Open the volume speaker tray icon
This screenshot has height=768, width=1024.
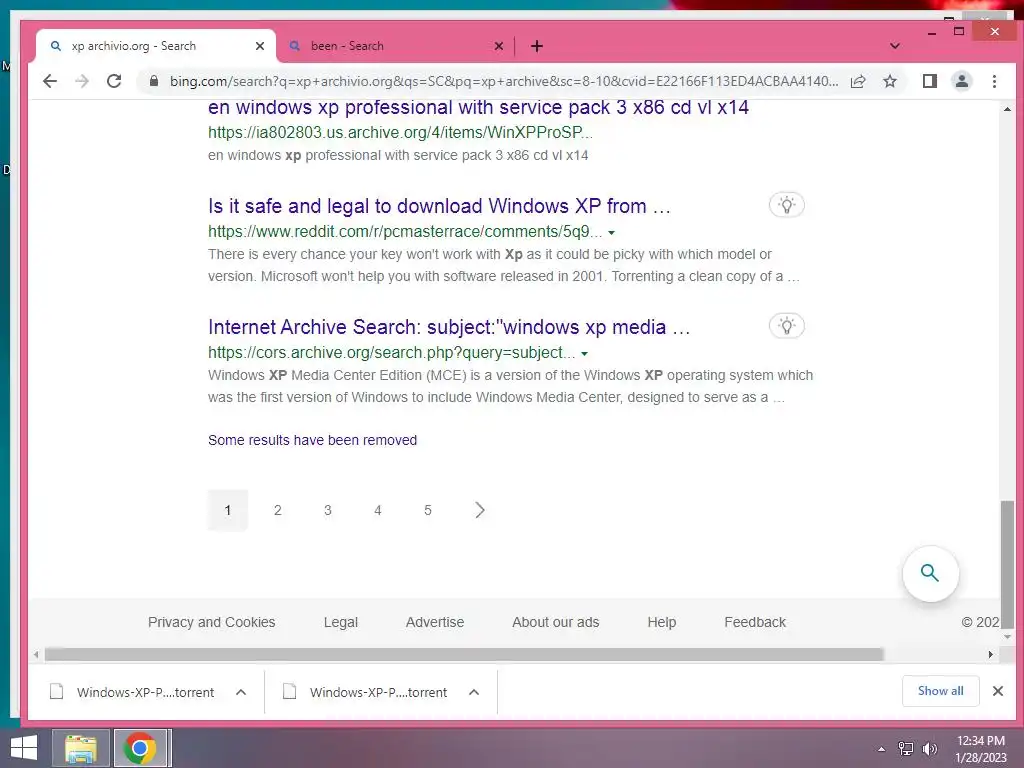(x=929, y=749)
